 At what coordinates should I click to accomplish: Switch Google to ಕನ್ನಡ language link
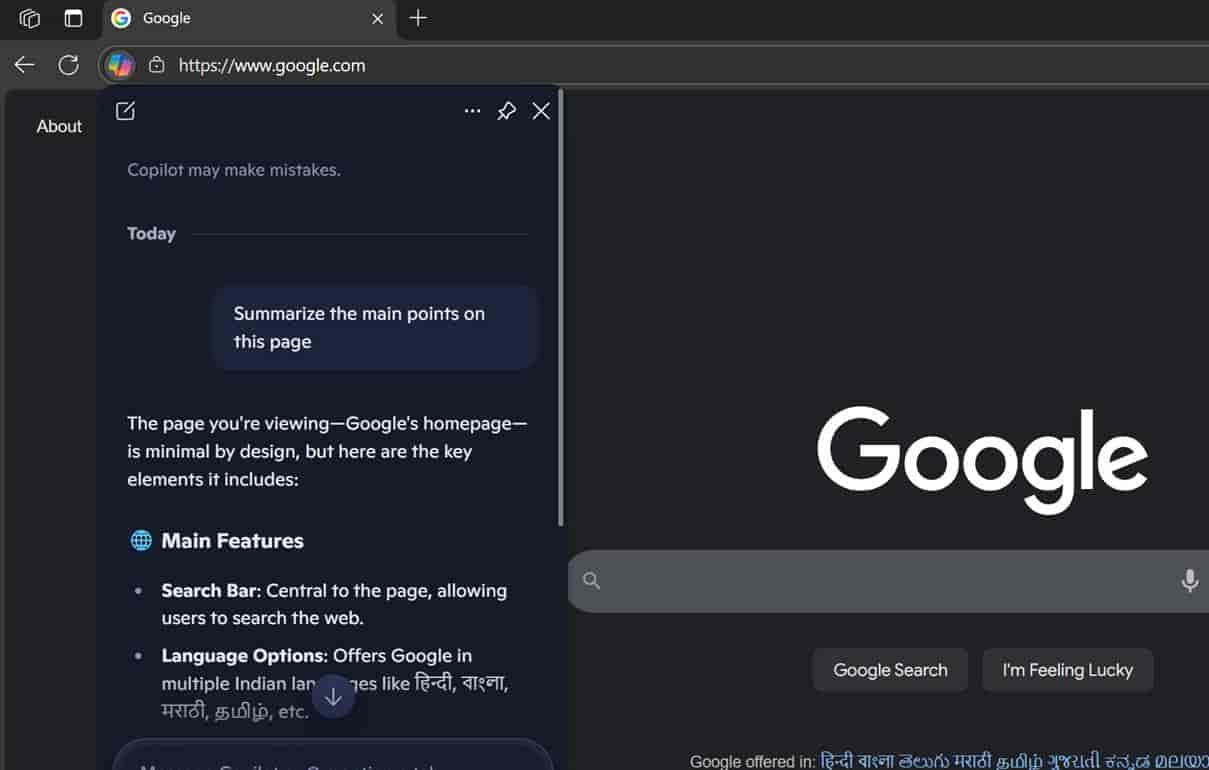pyautogui.click(x=1127, y=761)
